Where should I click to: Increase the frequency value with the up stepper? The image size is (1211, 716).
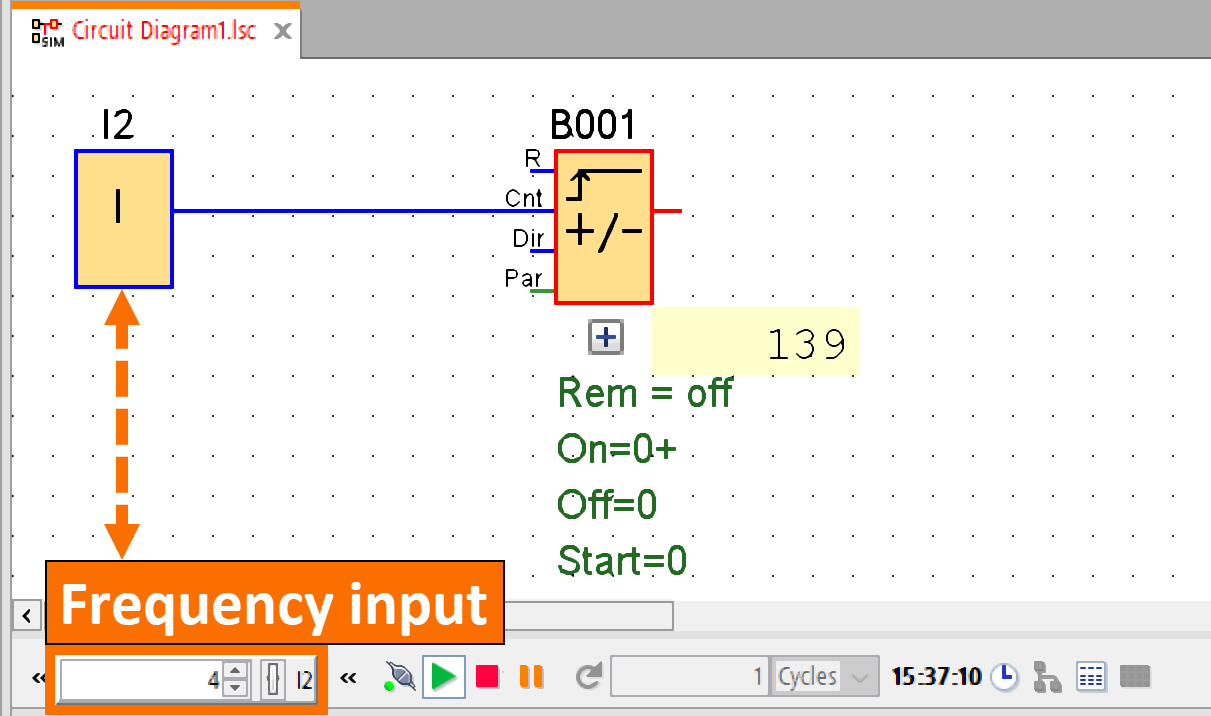235,671
